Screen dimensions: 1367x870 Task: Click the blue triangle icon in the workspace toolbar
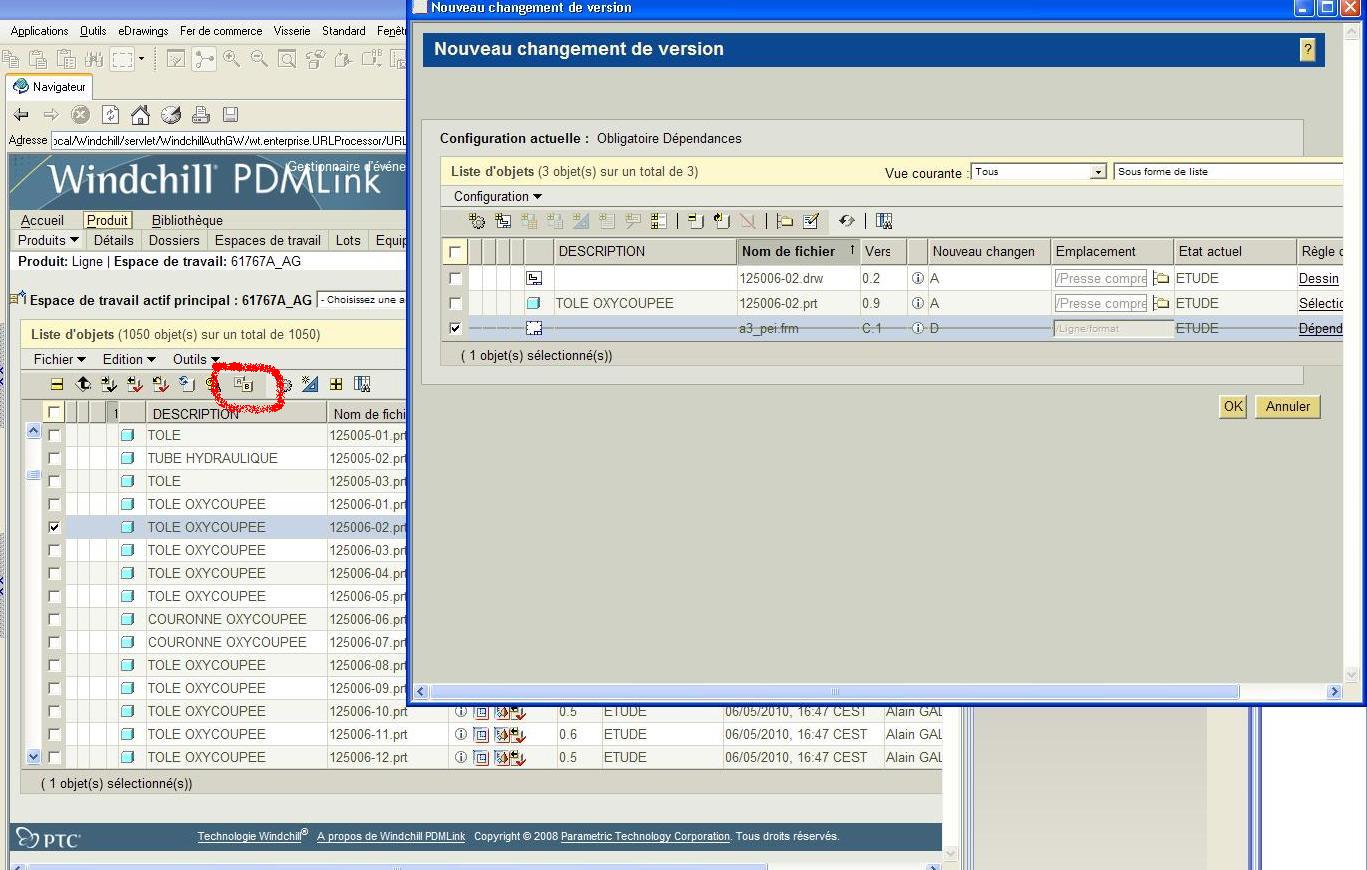(x=310, y=384)
